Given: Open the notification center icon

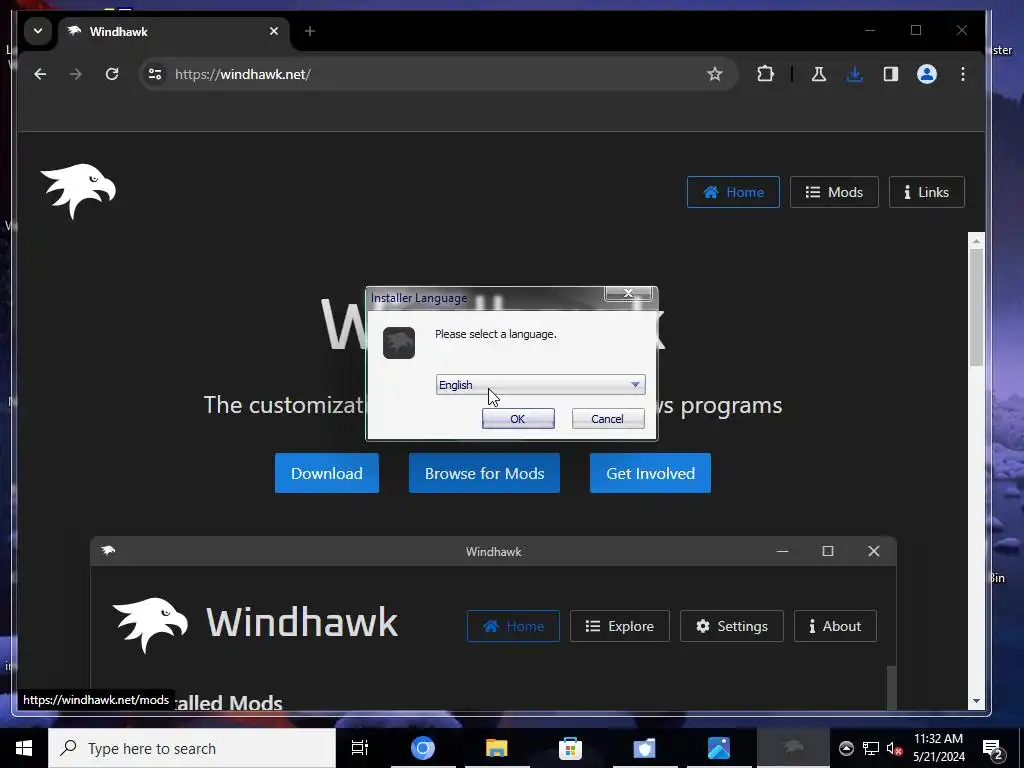Looking at the screenshot, I should pos(993,748).
